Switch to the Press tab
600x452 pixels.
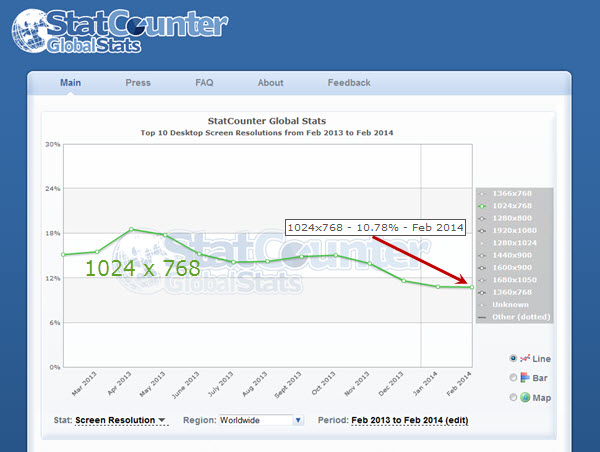point(138,83)
